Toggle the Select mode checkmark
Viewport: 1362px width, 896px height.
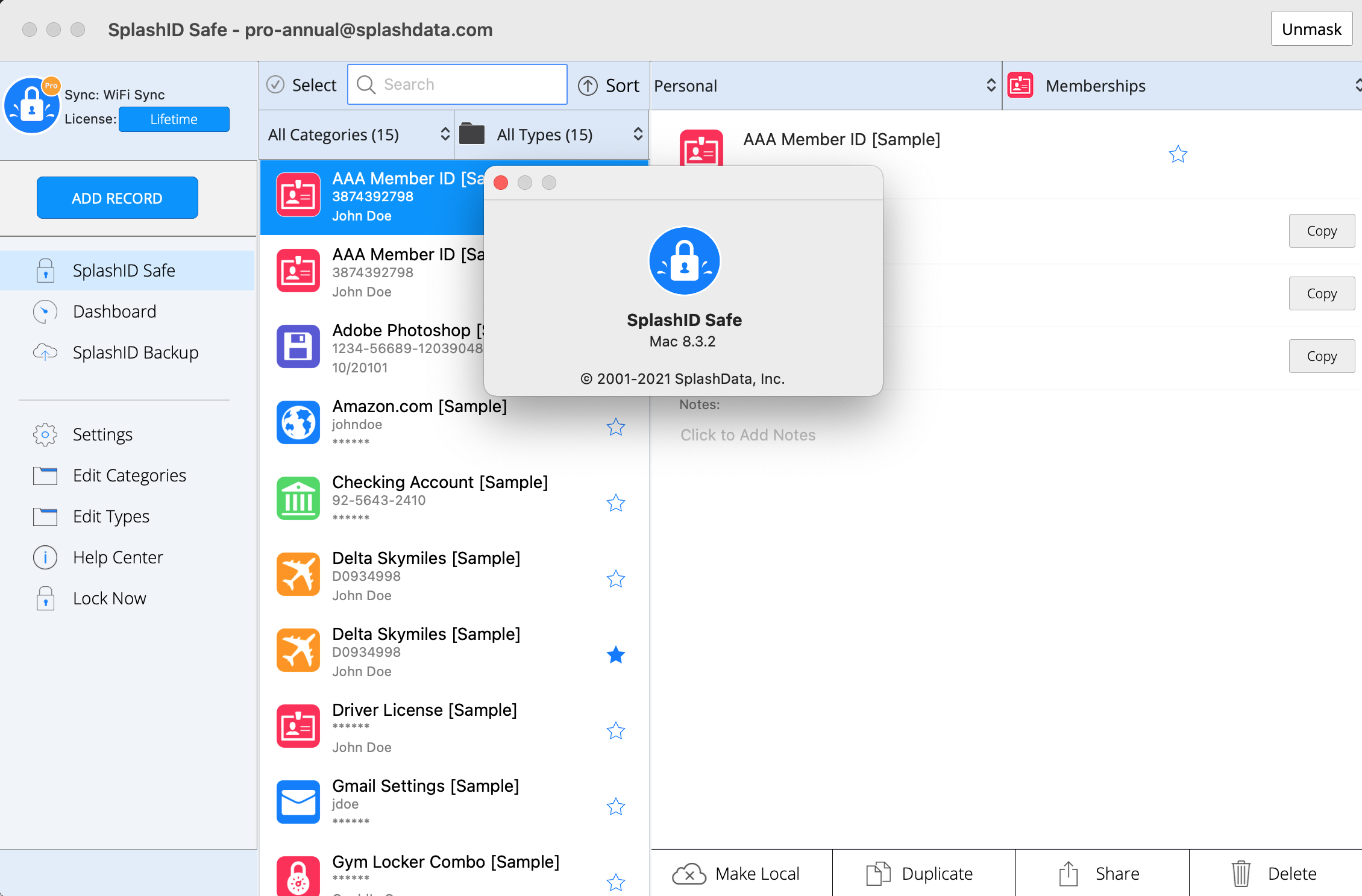pyautogui.click(x=275, y=85)
